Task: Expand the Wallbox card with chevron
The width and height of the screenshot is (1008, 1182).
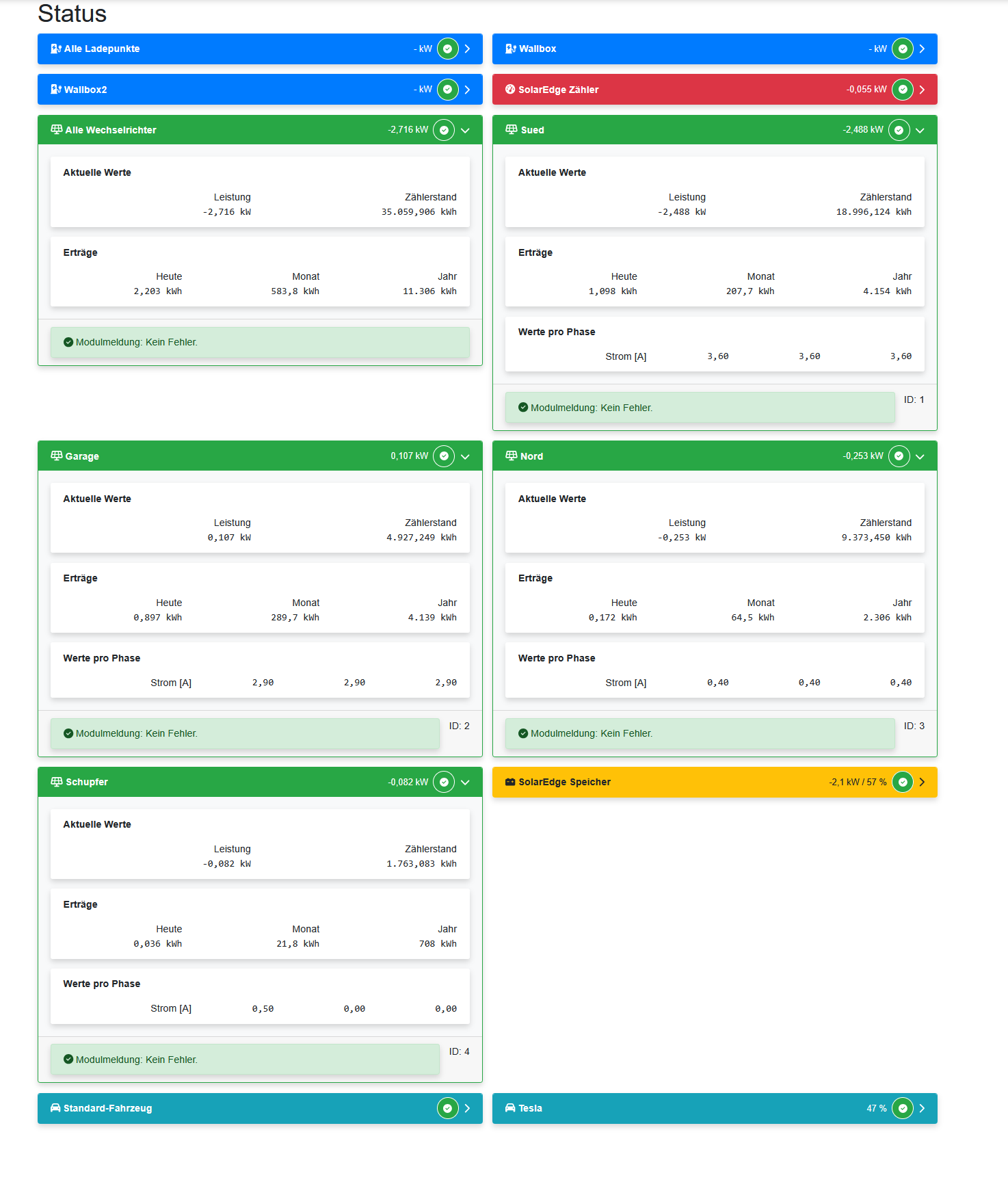Action: 923,49
